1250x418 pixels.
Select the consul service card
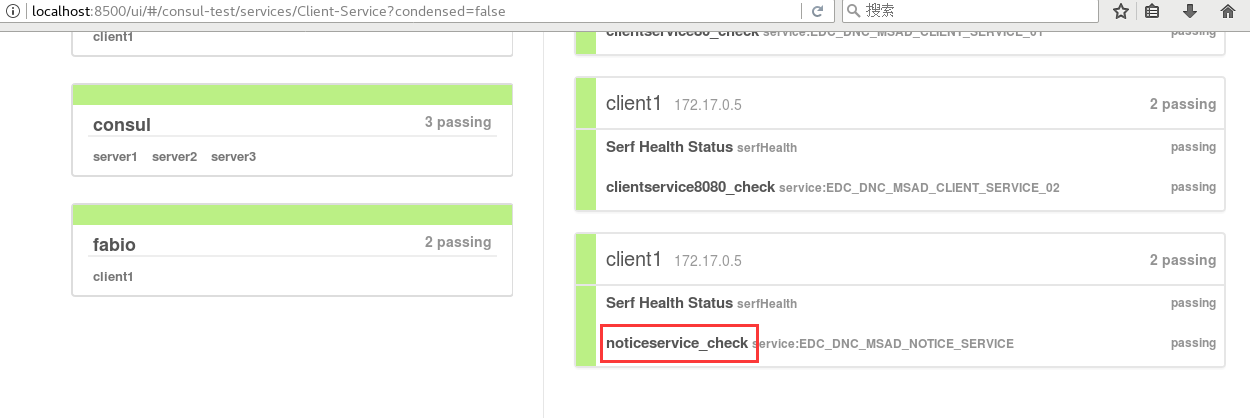[292, 130]
